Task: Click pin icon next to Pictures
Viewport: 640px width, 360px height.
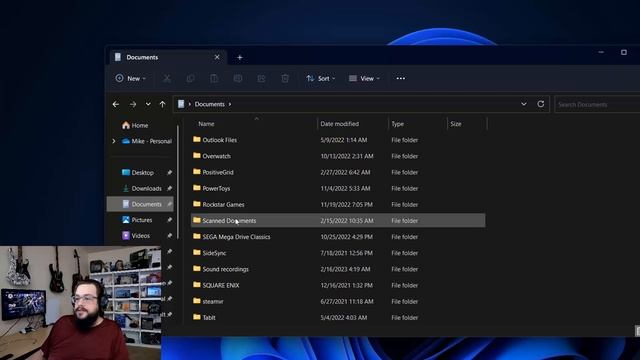Action: 169,220
